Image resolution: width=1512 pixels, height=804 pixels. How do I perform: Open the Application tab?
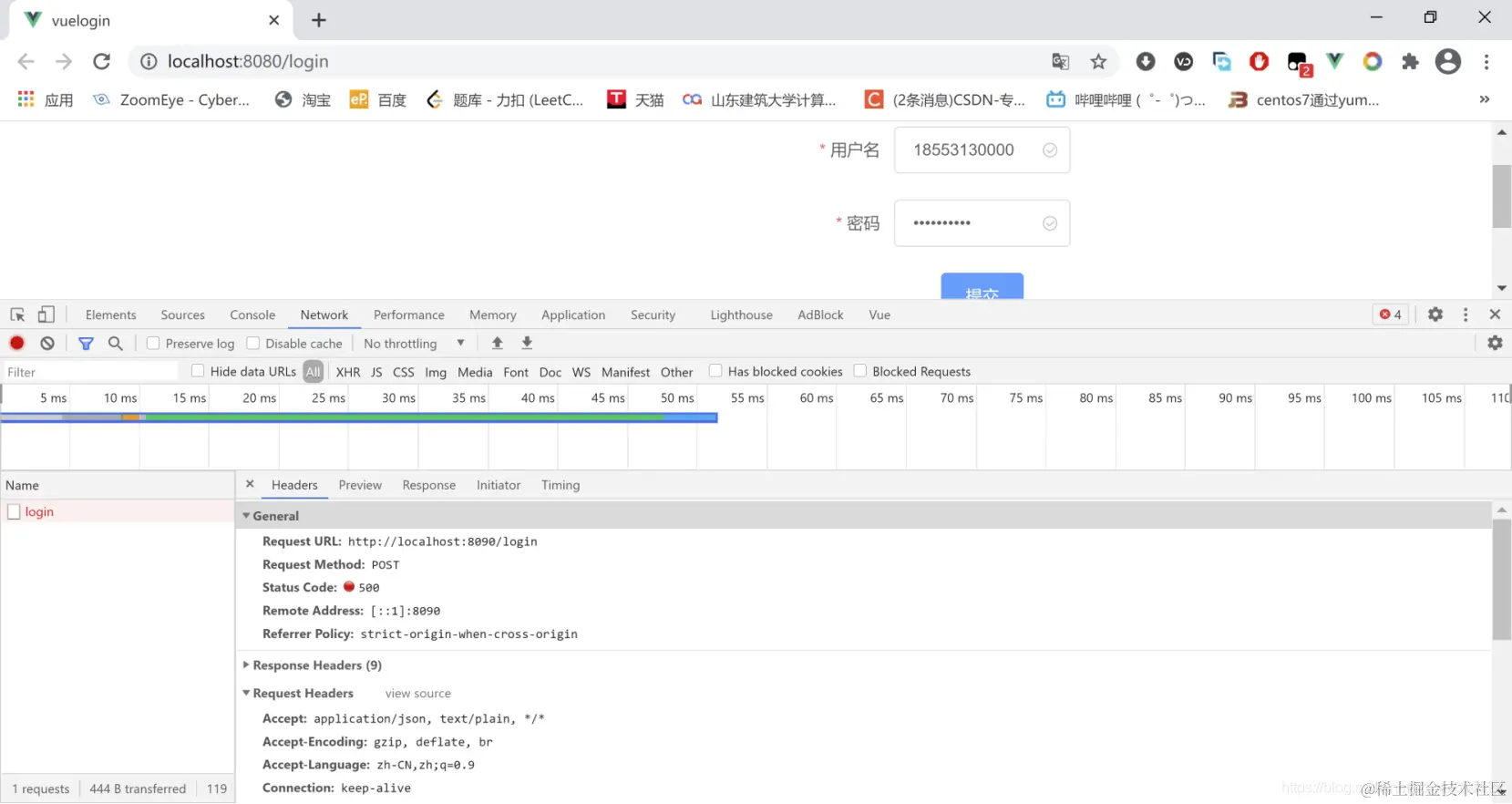click(x=573, y=314)
